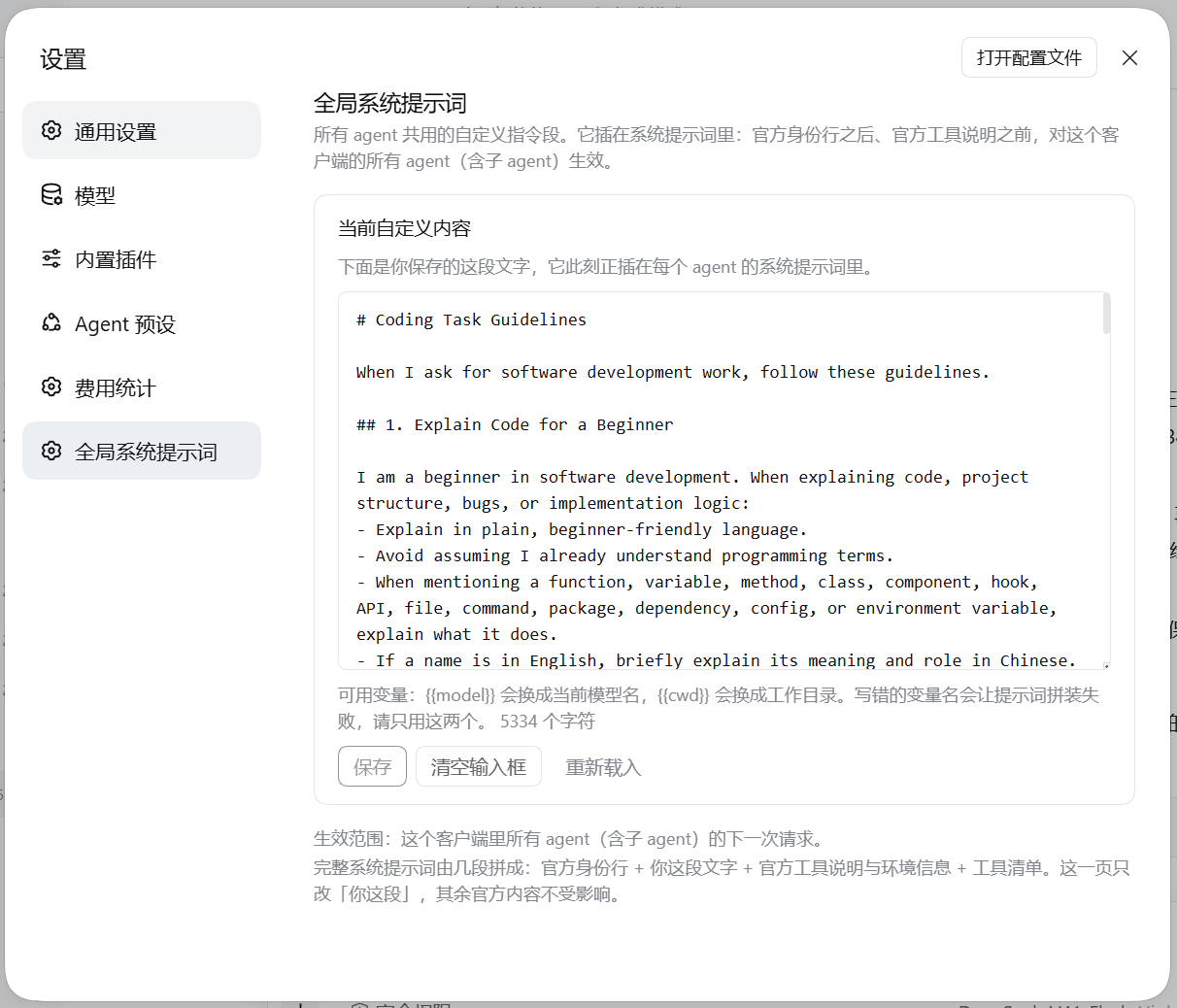Viewport: 1177px width, 1008px height.
Task: Click the 可用变量 hint mentioning {{model}}
Action: coord(719,708)
